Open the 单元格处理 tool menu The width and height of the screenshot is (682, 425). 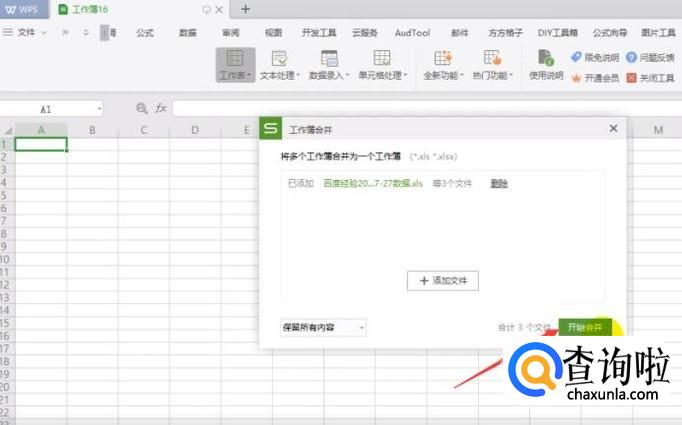382,65
